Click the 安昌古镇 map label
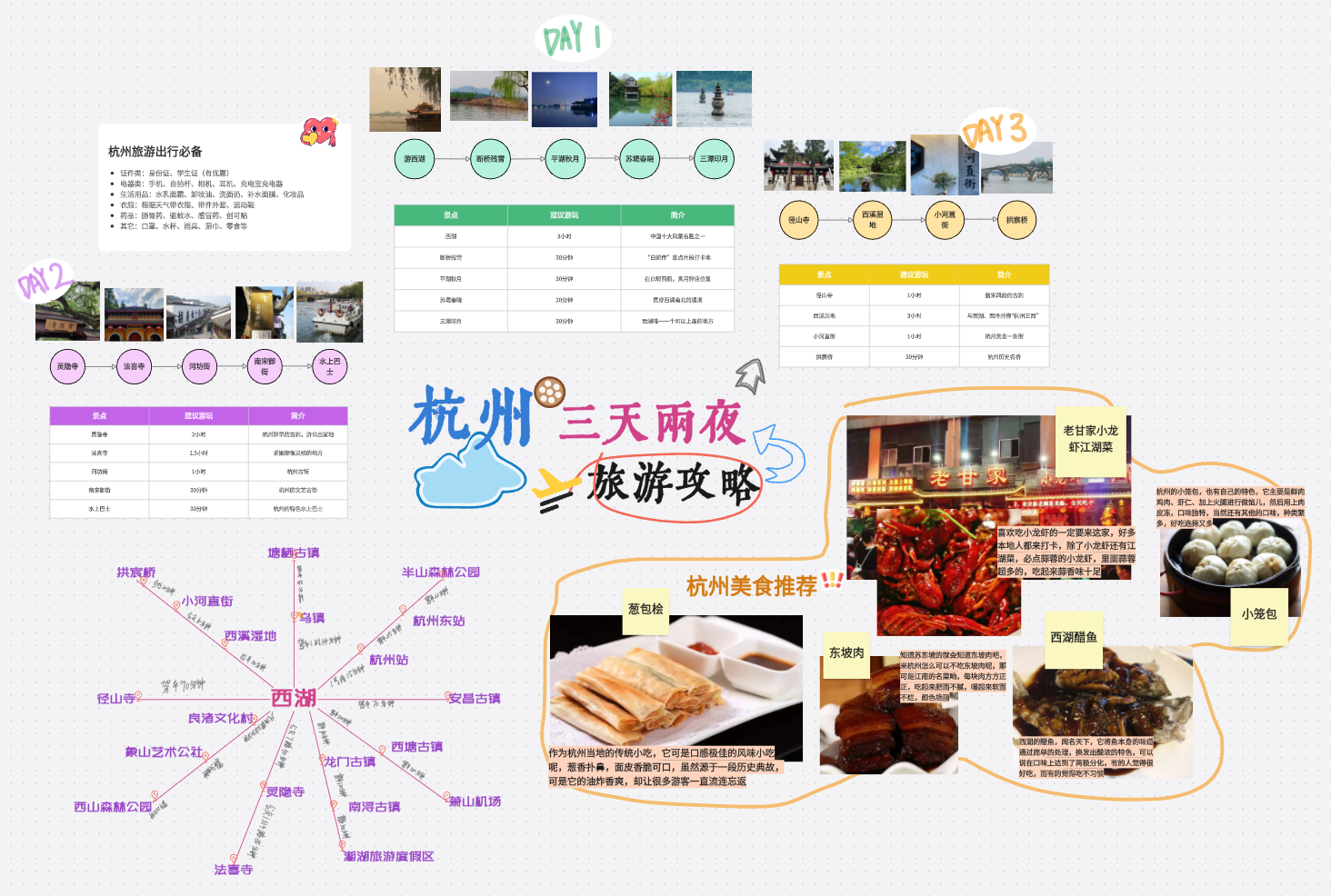Image resolution: width=1331 pixels, height=896 pixels. [x=475, y=699]
